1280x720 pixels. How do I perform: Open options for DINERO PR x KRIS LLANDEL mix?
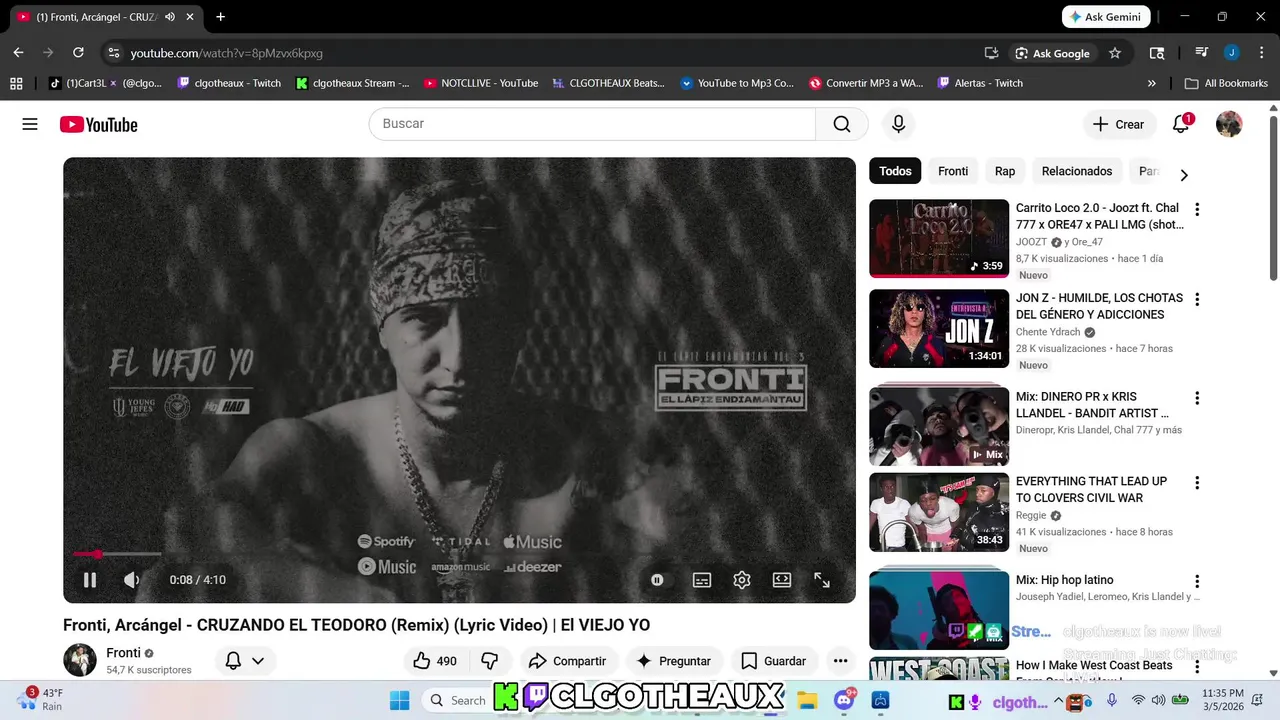click(1197, 398)
